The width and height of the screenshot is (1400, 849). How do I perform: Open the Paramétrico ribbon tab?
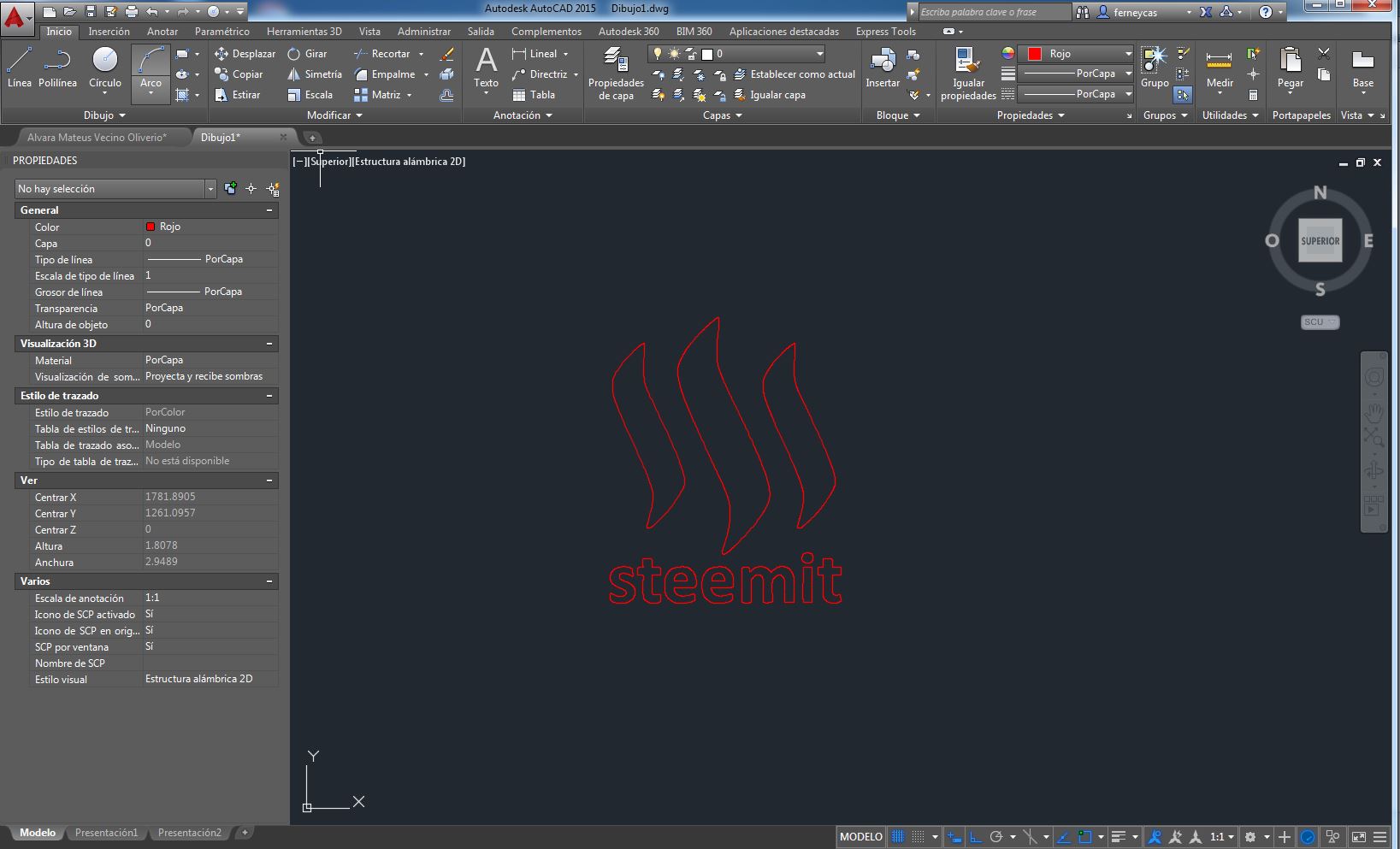pyautogui.click(x=222, y=32)
